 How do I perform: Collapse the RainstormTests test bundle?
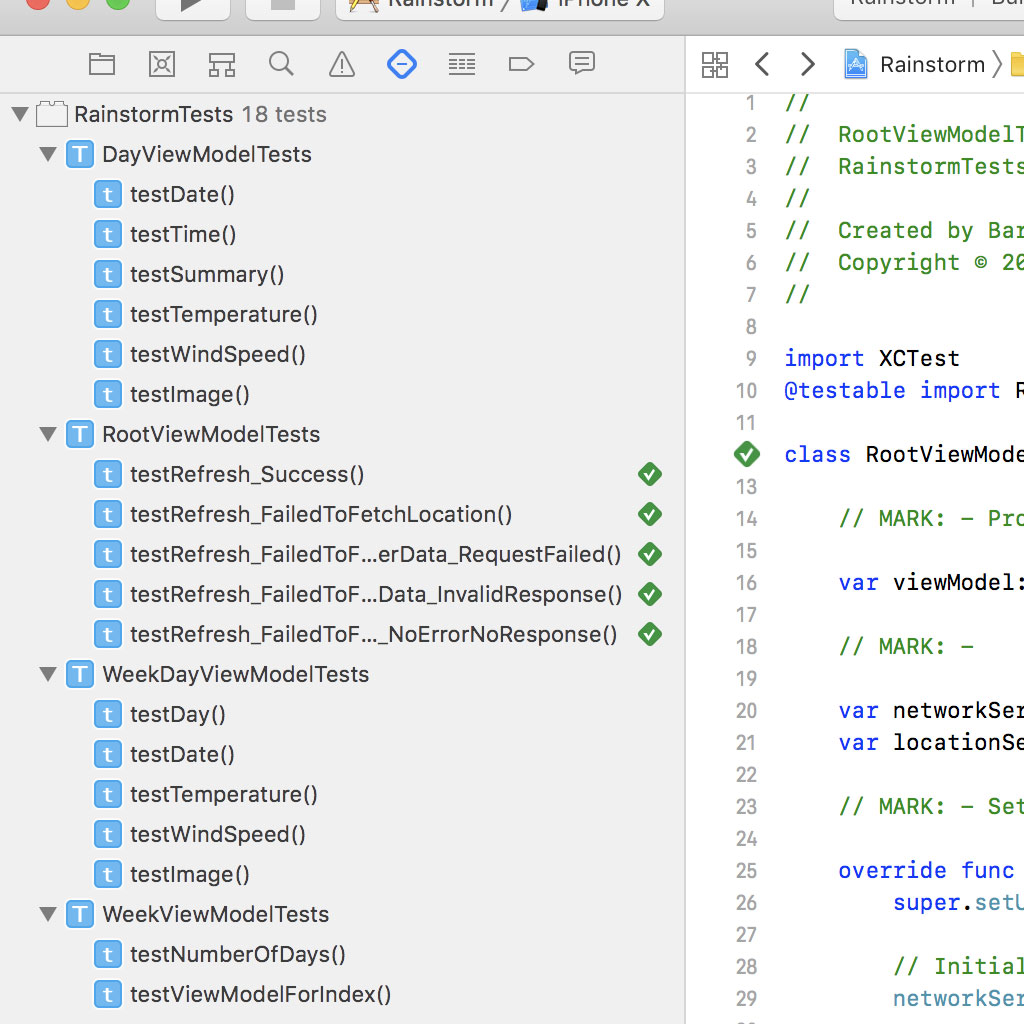tap(19, 113)
